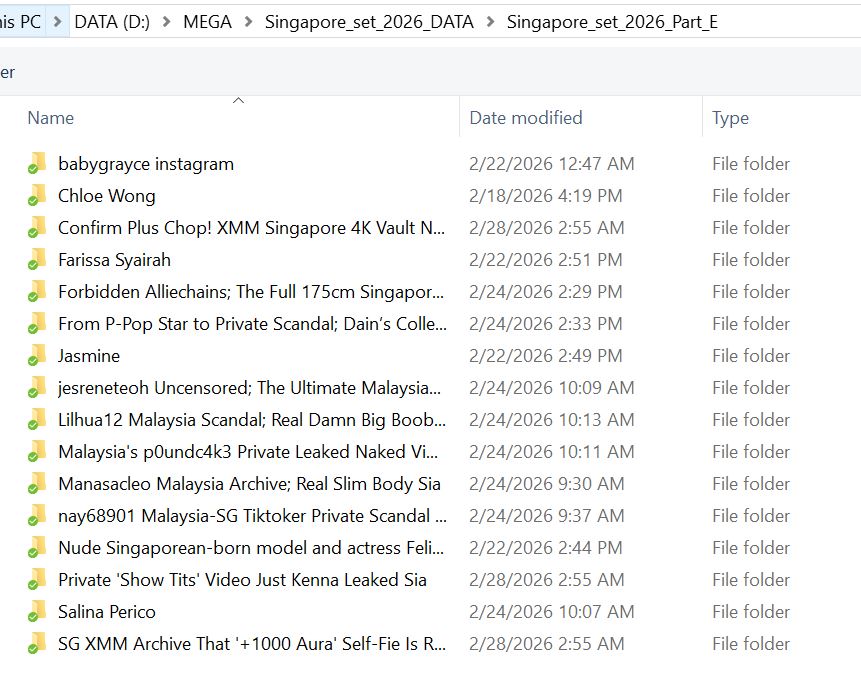Click folder icon beside nay68901 row
The height and width of the screenshot is (682, 861).
pos(37,516)
